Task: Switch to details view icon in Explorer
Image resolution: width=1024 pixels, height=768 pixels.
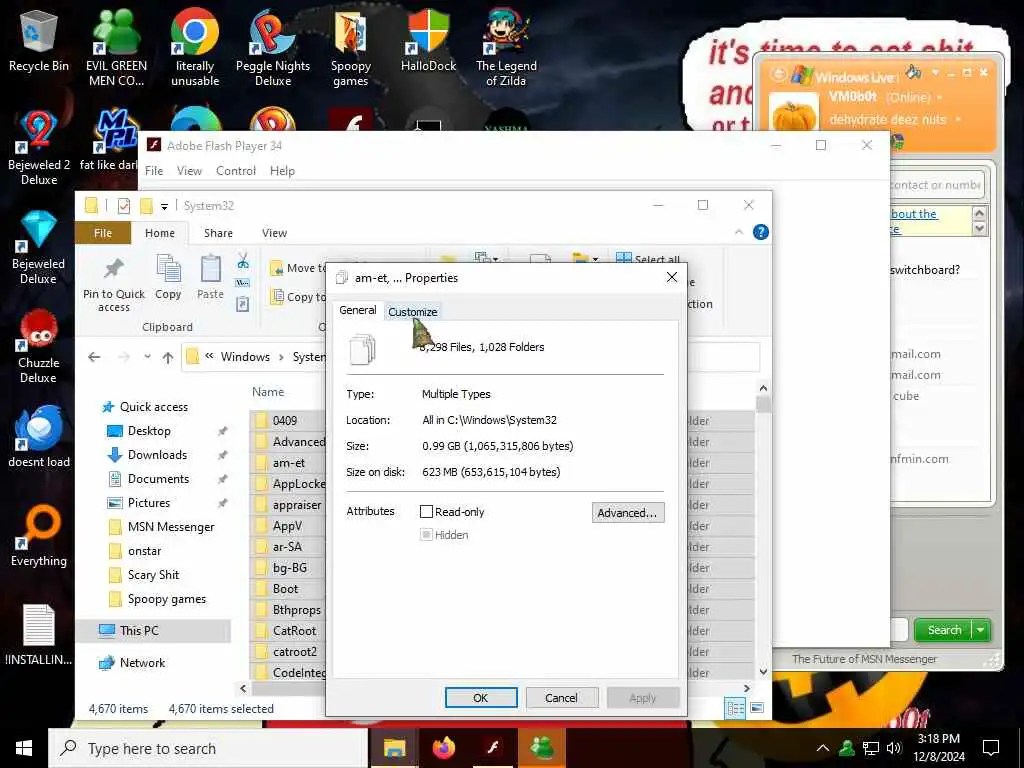Action: pyautogui.click(x=735, y=708)
